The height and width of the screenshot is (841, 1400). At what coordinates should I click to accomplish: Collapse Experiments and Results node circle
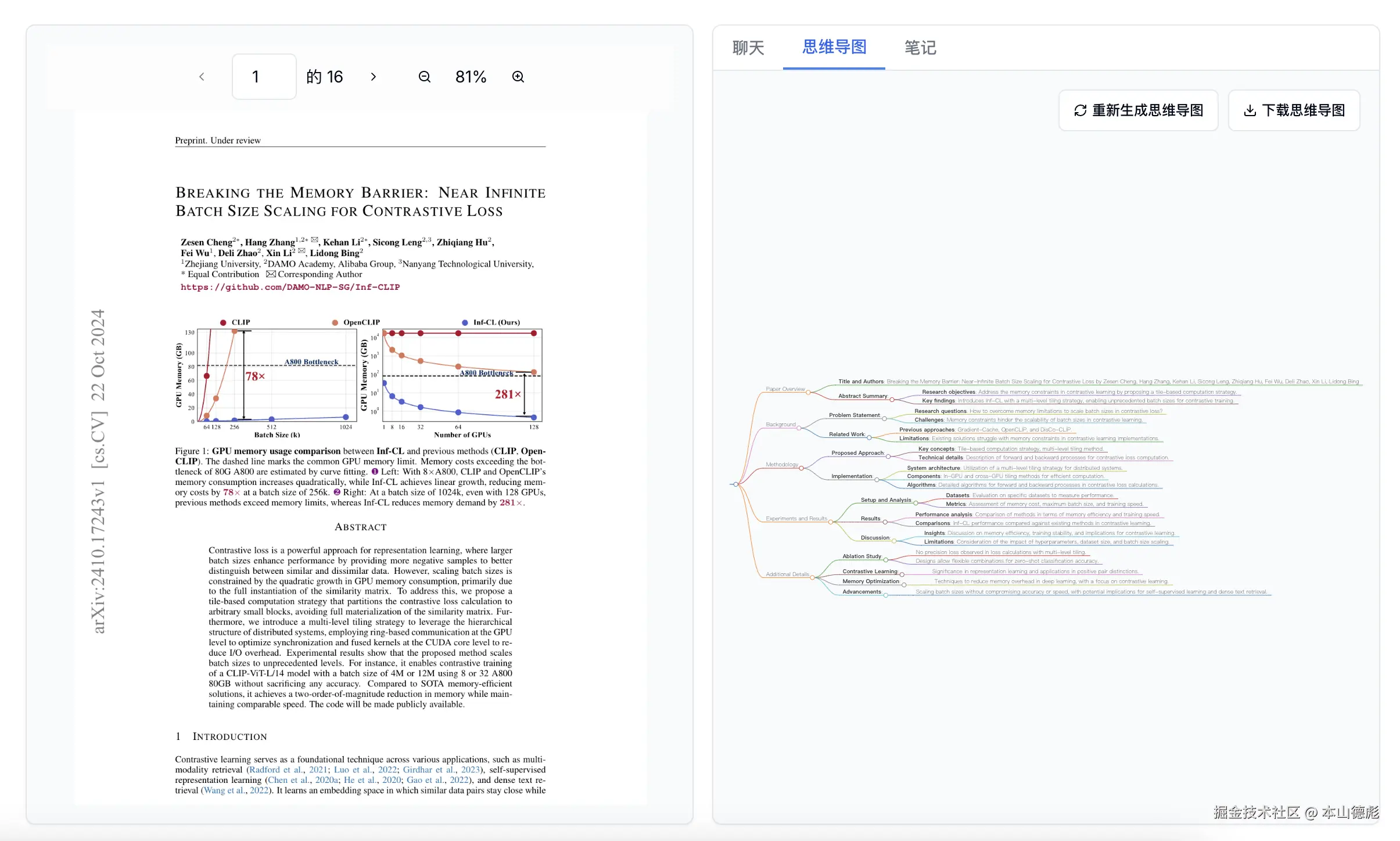pyautogui.click(x=830, y=522)
